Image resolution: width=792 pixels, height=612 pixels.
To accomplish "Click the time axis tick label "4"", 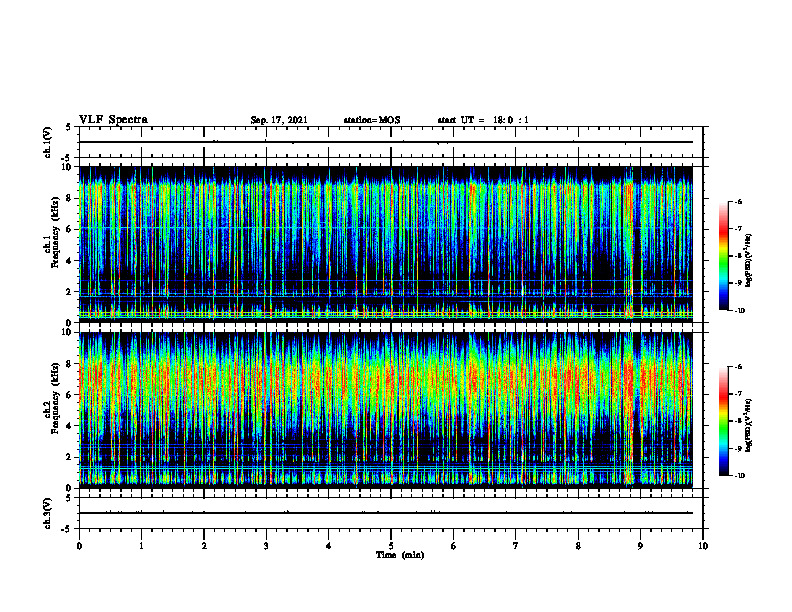I will click(x=329, y=546).
